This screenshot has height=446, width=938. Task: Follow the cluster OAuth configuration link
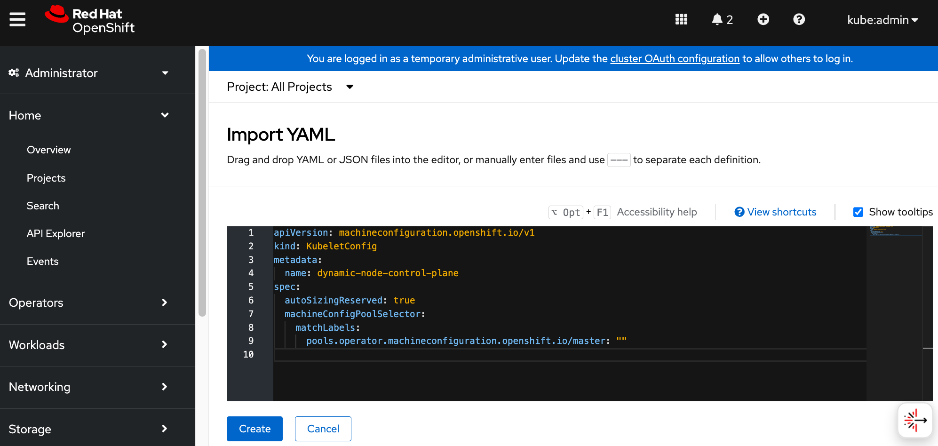pos(675,59)
